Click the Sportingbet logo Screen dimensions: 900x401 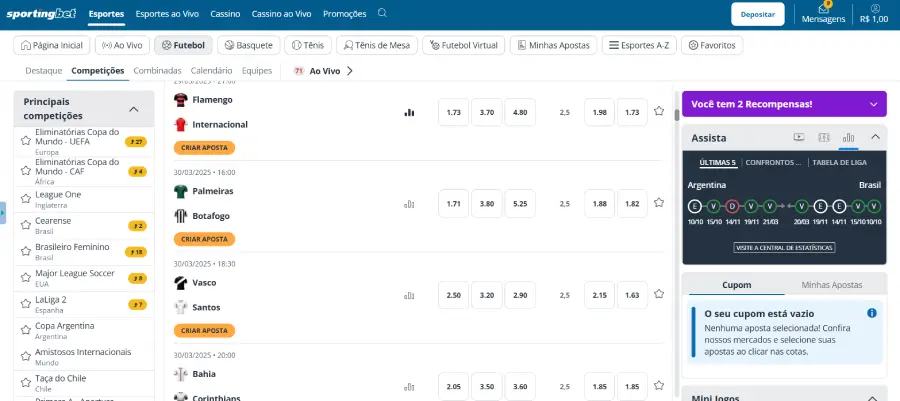pos(41,14)
